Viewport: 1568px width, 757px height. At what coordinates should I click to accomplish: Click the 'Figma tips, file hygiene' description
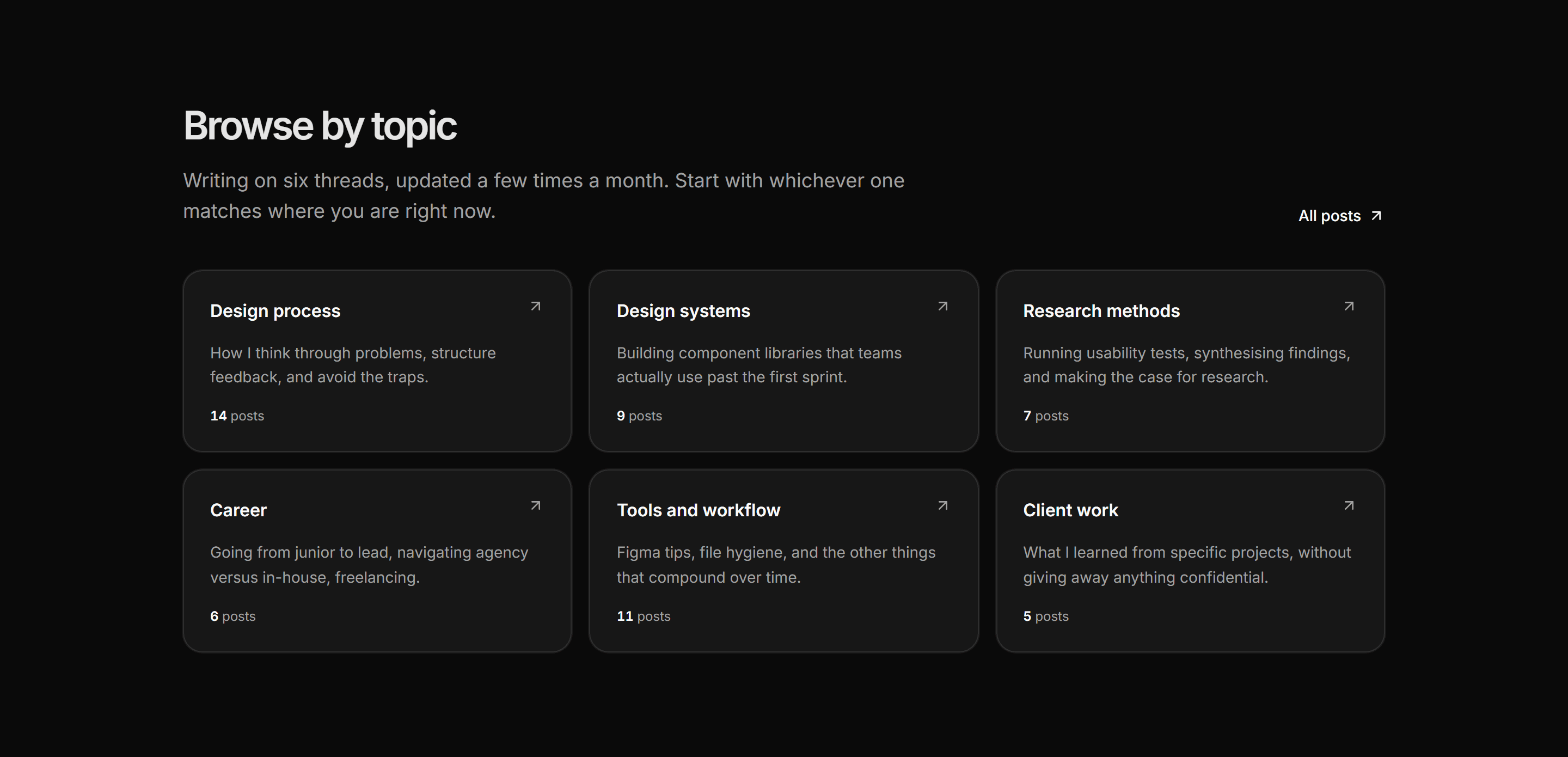776,565
